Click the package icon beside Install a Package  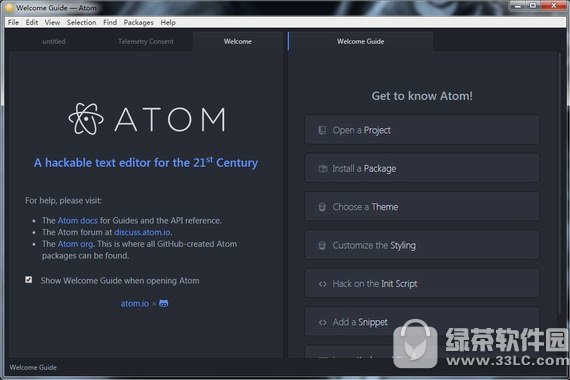click(322, 168)
